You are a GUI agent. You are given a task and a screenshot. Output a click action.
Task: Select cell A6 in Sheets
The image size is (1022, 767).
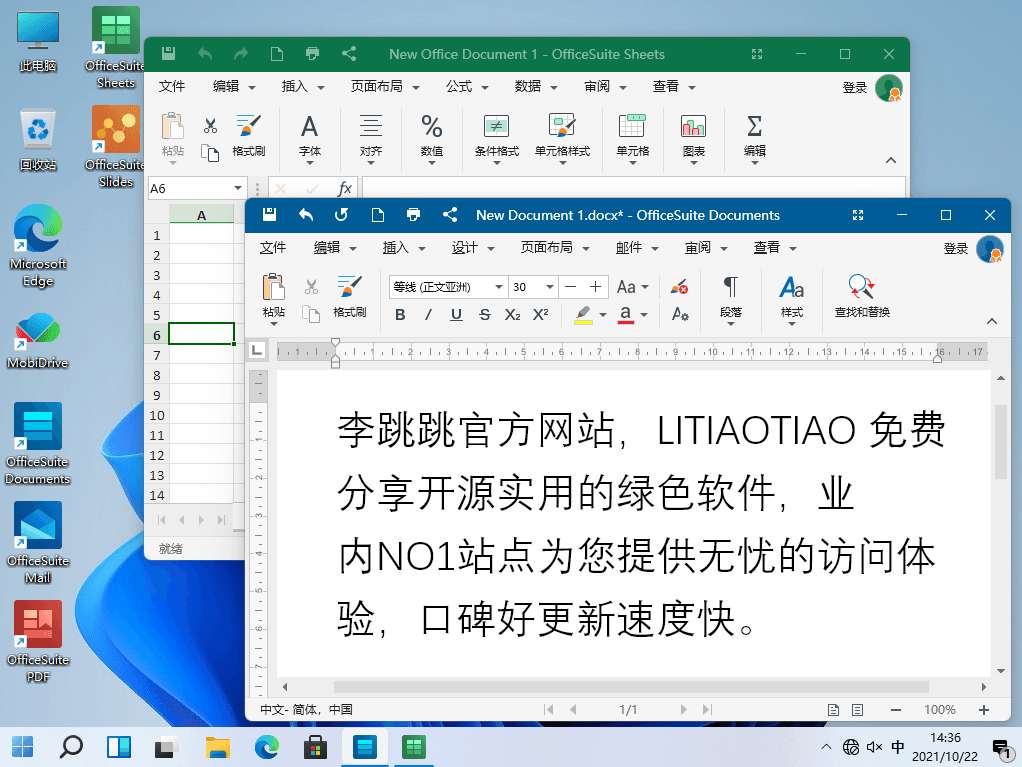click(201, 334)
